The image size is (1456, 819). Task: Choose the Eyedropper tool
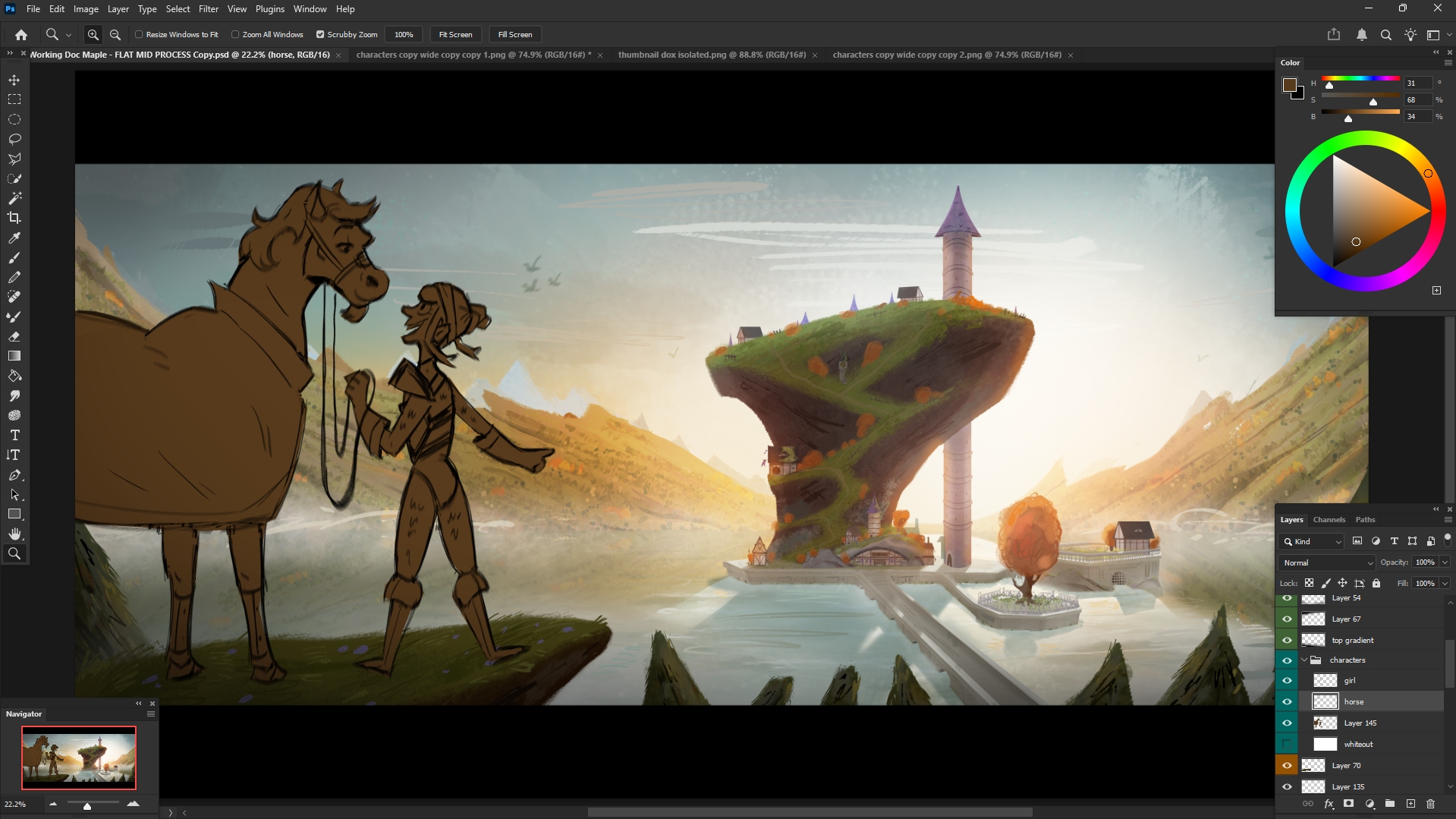(x=14, y=238)
